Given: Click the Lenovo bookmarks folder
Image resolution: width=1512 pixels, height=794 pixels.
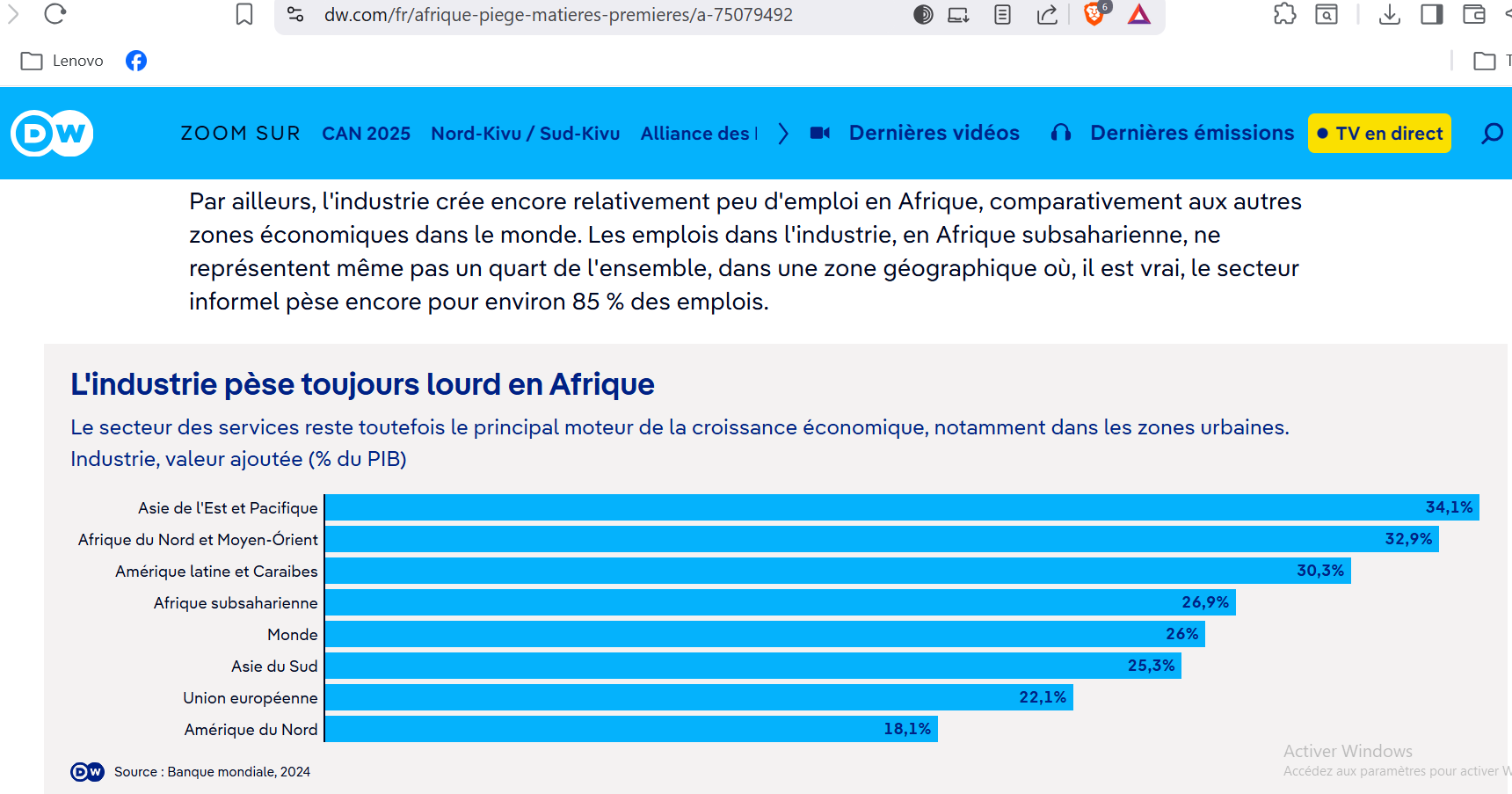Looking at the screenshot, I should (x=62, y=61).
